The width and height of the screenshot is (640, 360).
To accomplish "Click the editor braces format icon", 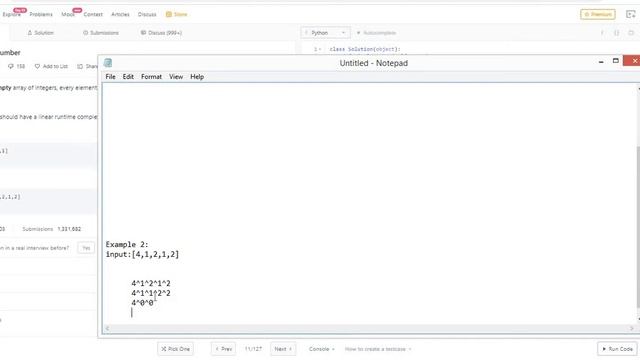I will pos(616,33).
